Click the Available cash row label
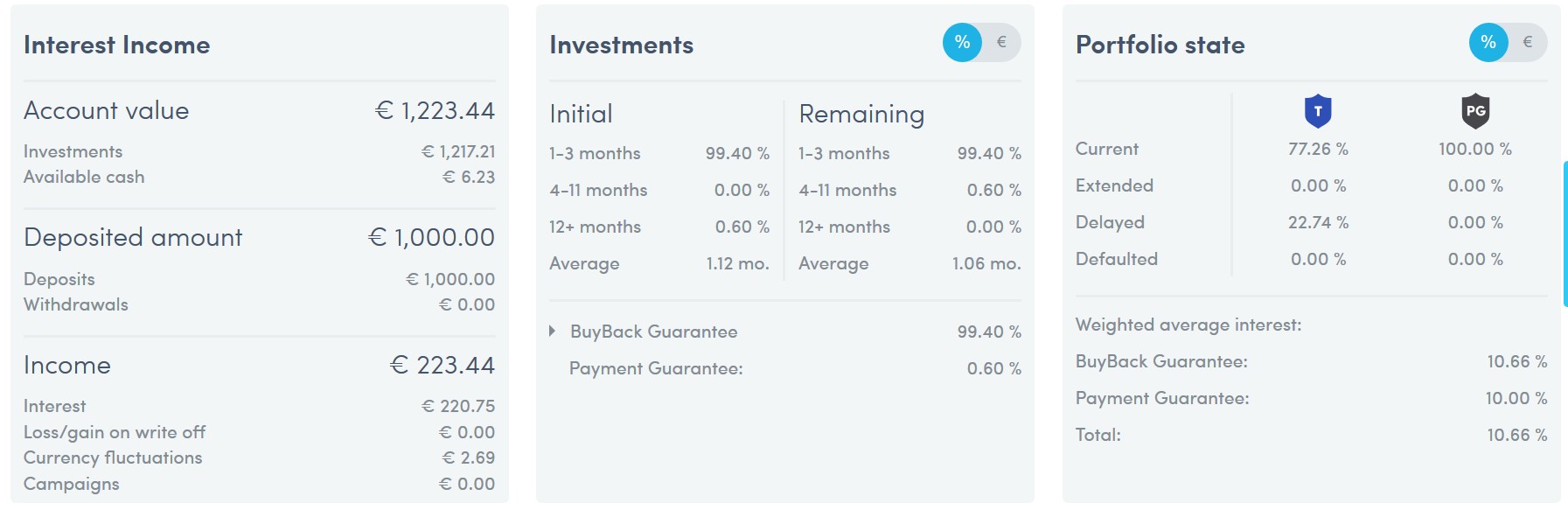 coord(84,177)
